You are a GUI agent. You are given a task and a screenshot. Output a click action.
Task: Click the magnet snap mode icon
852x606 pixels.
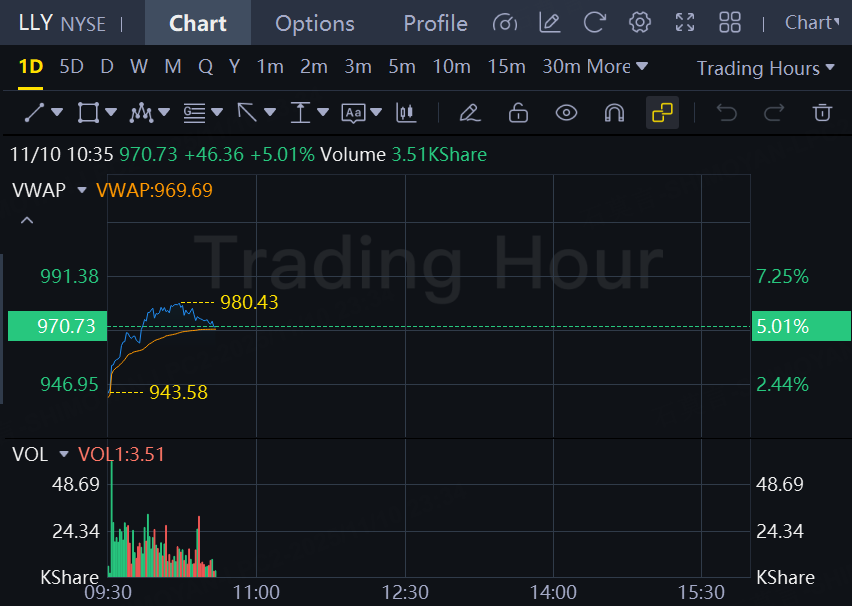(x=614, y=113)
